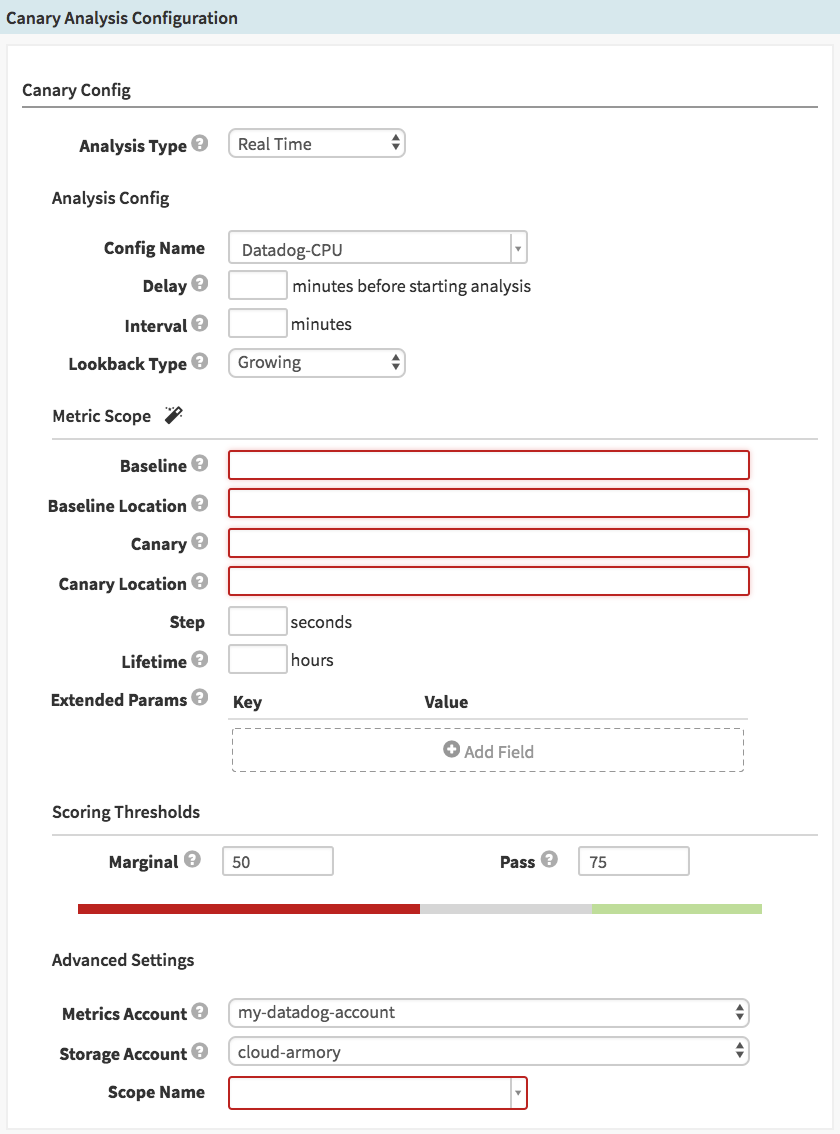This screenshot has width=840, height=1134.
Task: Click the Interval help question mark
Action: pyautogui.click(x=200, y=324)
